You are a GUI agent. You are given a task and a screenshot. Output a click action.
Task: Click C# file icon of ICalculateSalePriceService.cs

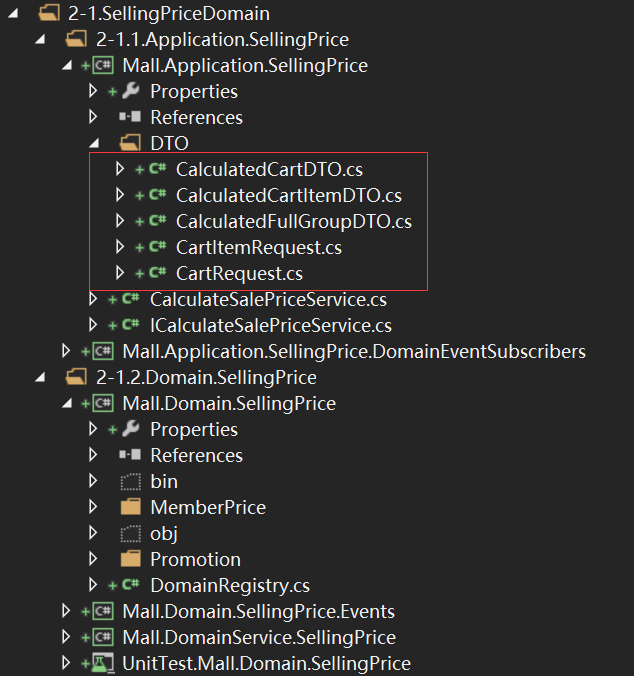point(131,324)
